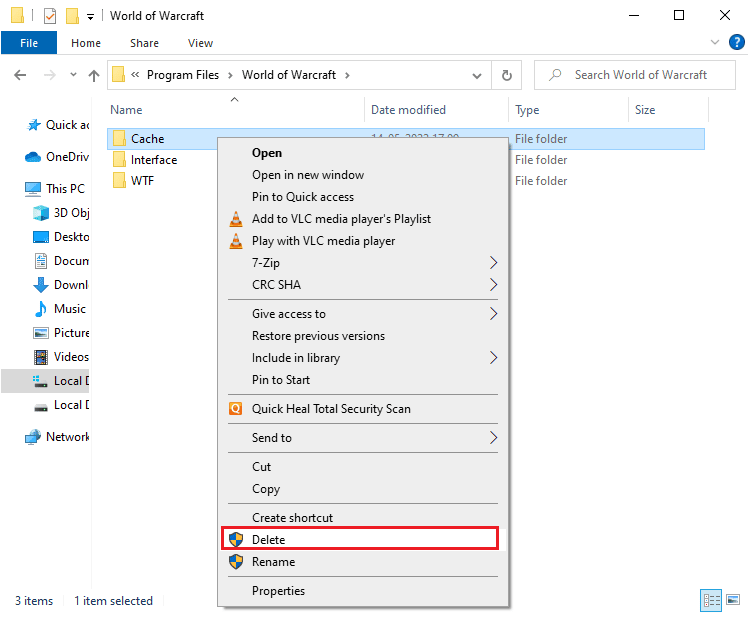This screenshot has height=644, width=749.
Task: Click World of Warcraft in address path
Action: tap(289, 75)
